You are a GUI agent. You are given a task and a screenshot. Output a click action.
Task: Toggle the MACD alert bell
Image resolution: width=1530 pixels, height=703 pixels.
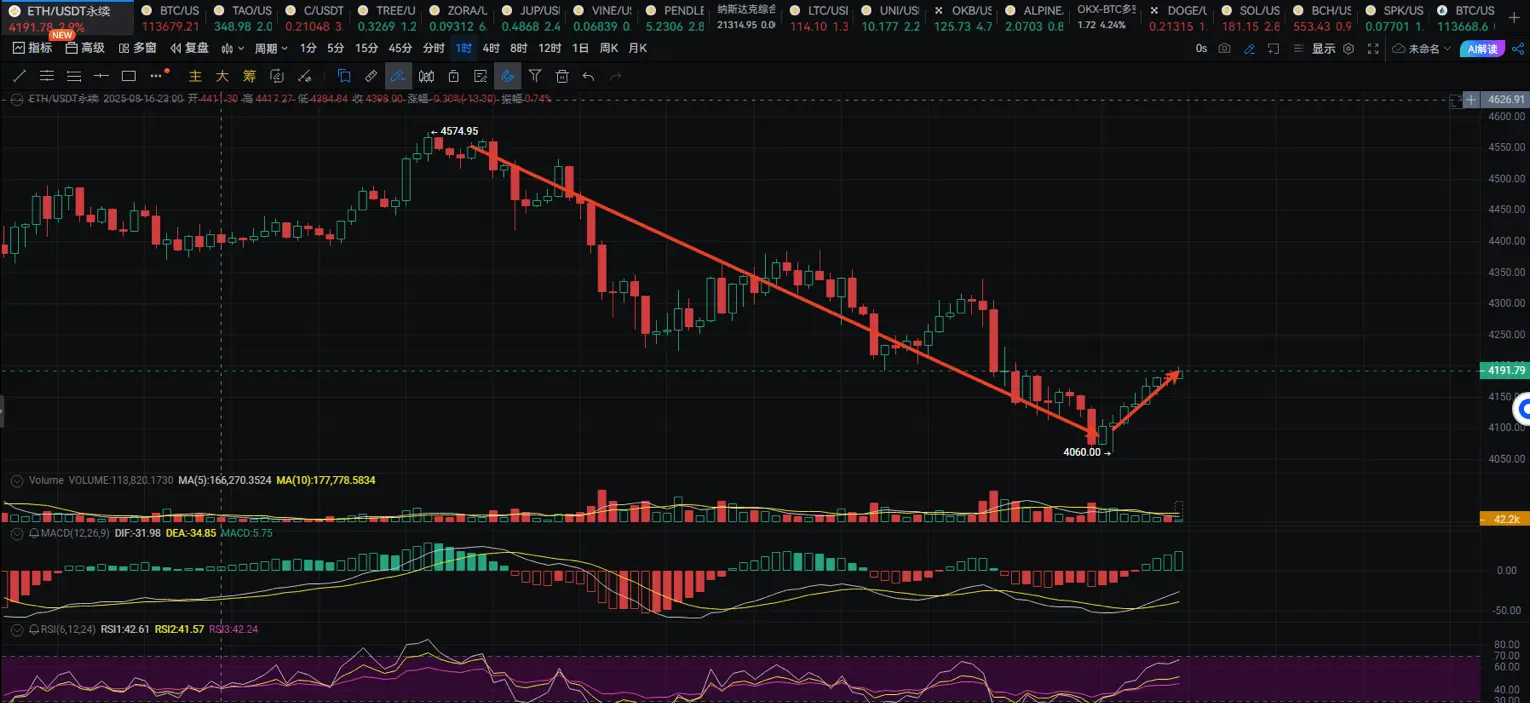click(34, 533)
